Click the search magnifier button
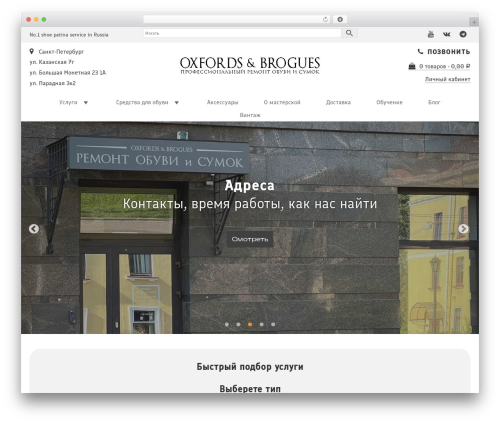Image resolution: width=500 pixels, height=423 pixels. 349,33
